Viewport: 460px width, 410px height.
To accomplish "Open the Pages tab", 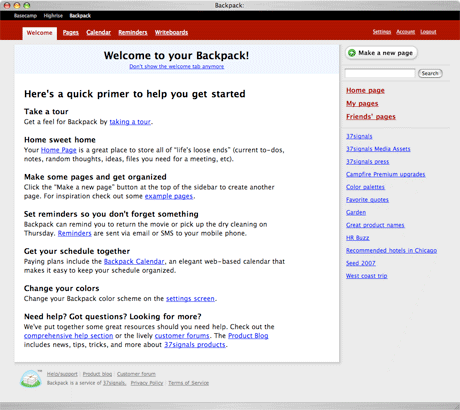I will 71,32.
